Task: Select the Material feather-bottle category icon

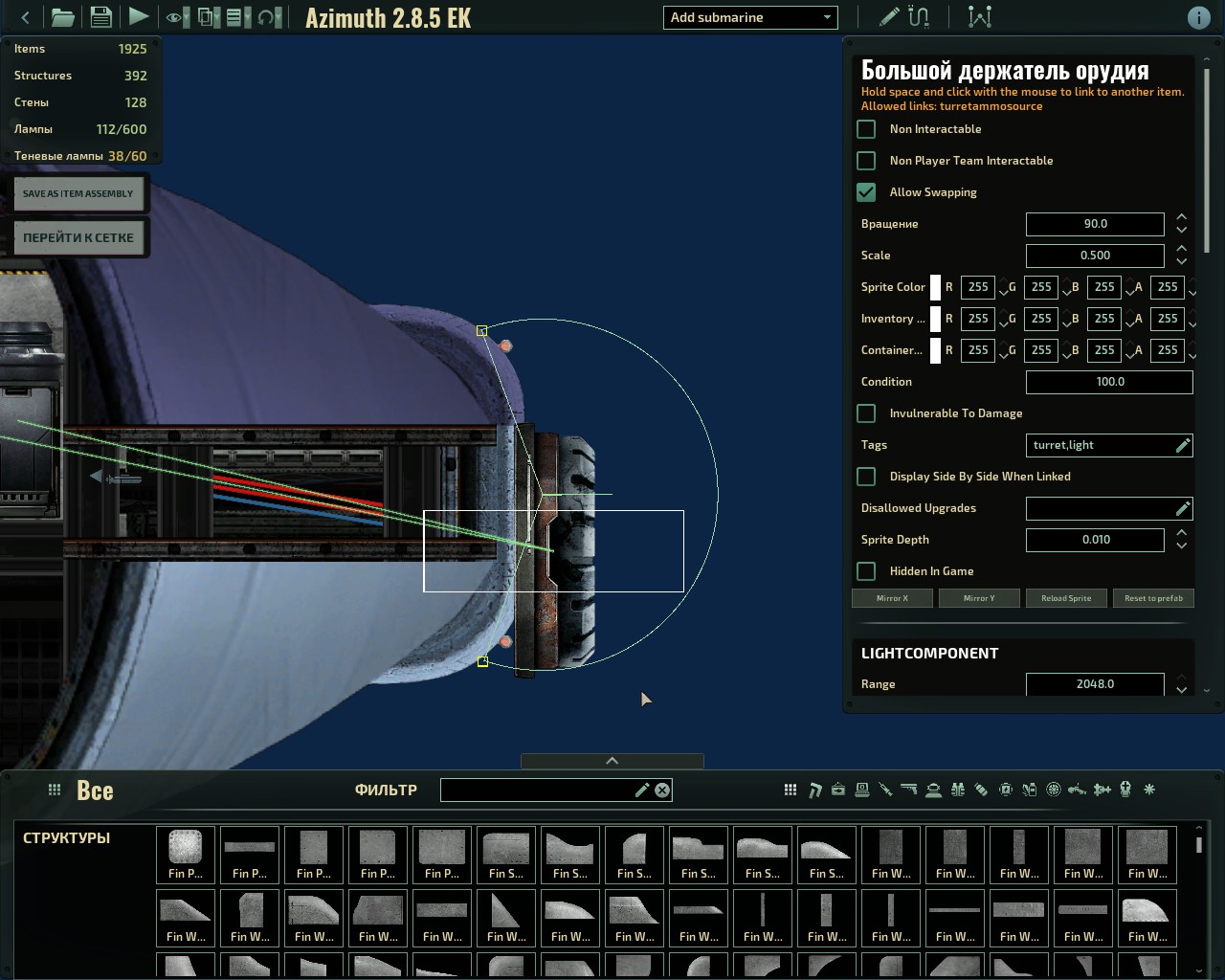Action: tap(1030, 790)
